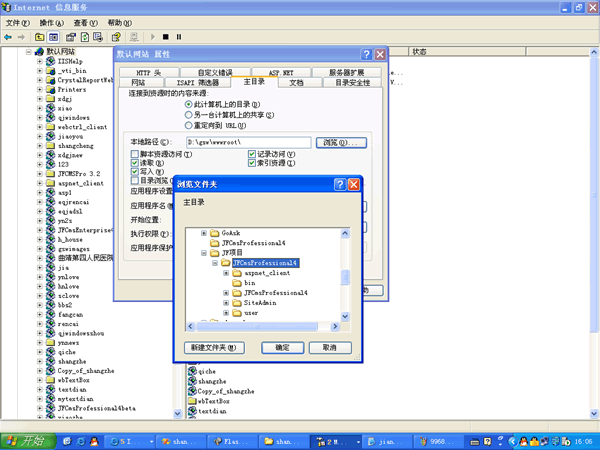
Task: Select the local computer directory radio option
Action: pos(188,104)
